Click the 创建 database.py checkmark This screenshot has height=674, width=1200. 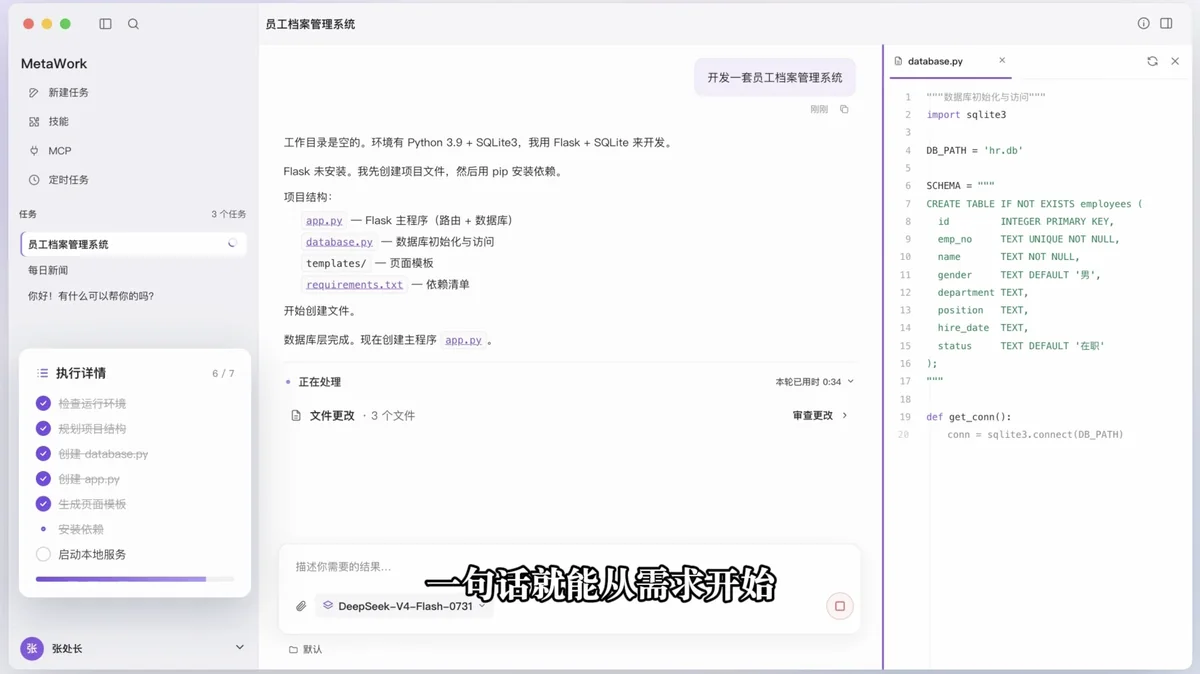[x=43, y=453]
